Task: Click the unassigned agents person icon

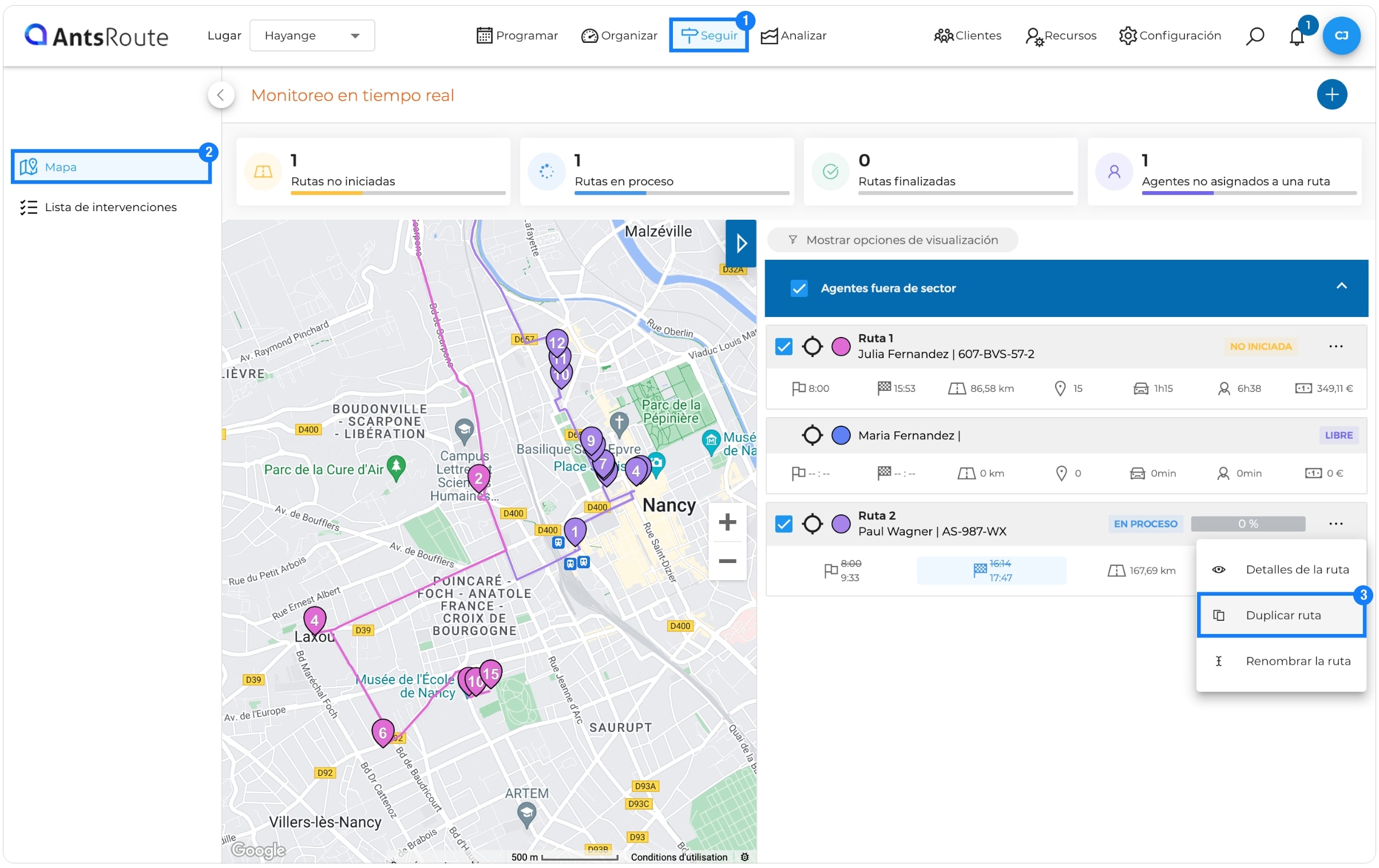Action: pyautogui.click(x=1114, y=171)
